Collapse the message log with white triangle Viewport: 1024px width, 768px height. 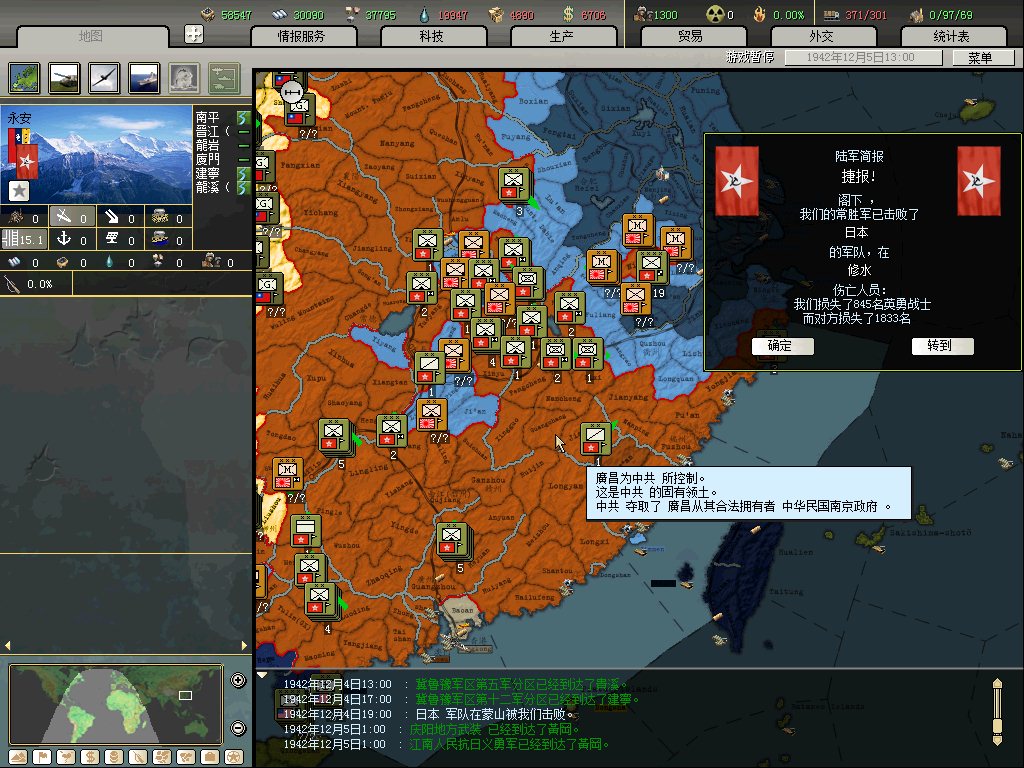point(263,675)
